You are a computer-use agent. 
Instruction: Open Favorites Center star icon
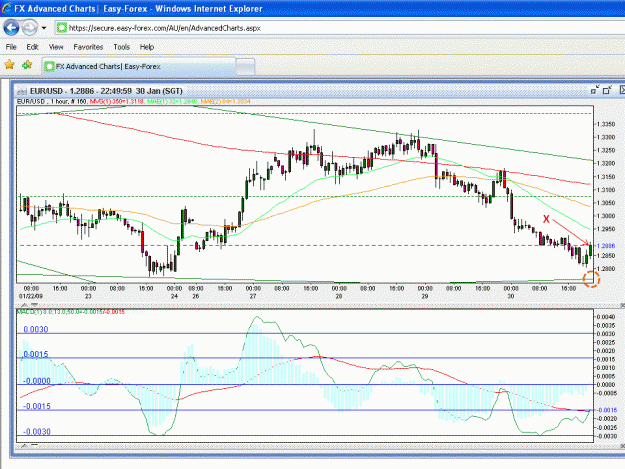10,65
